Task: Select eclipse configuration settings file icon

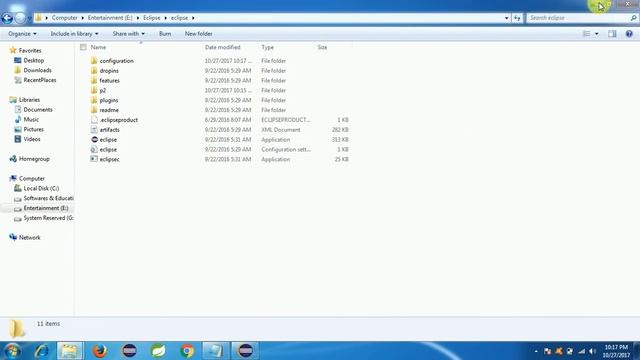Action: point(94,149)
